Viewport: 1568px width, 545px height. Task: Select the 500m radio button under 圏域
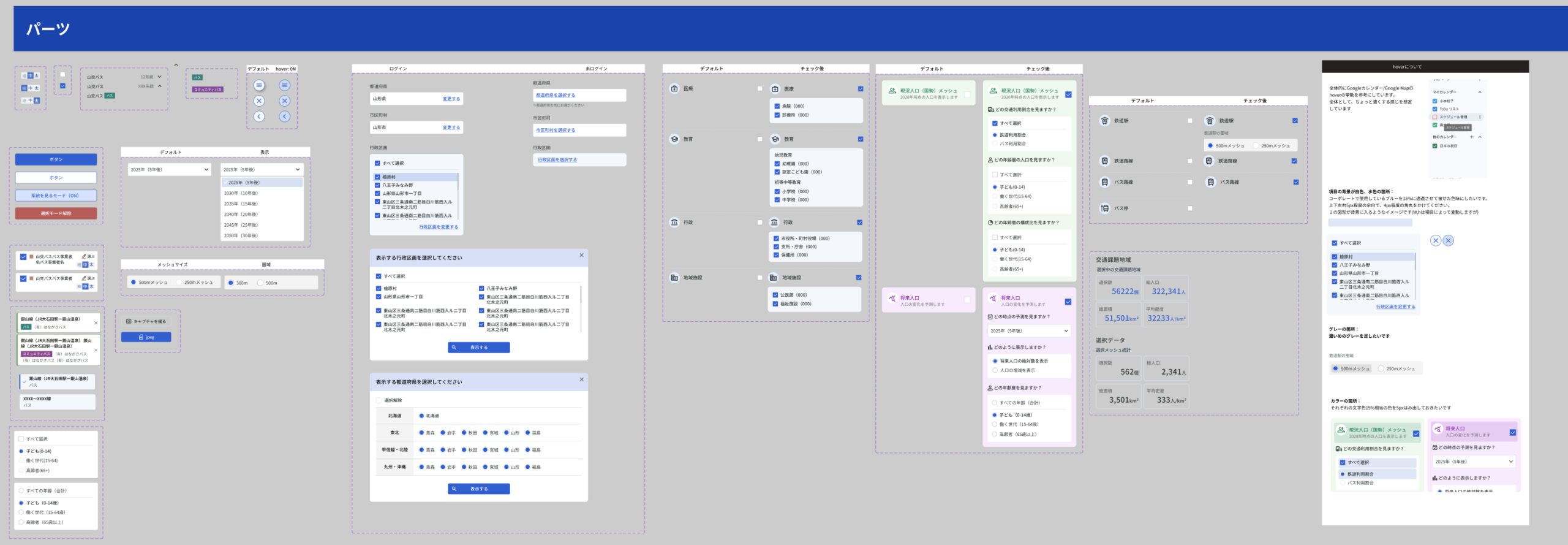tap(260, 283)
